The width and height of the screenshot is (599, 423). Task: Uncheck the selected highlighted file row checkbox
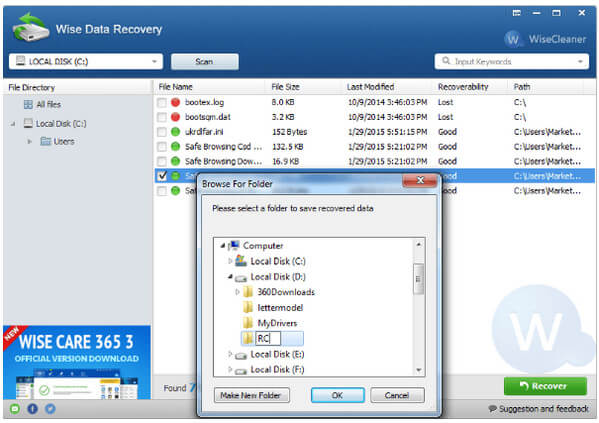162,176
